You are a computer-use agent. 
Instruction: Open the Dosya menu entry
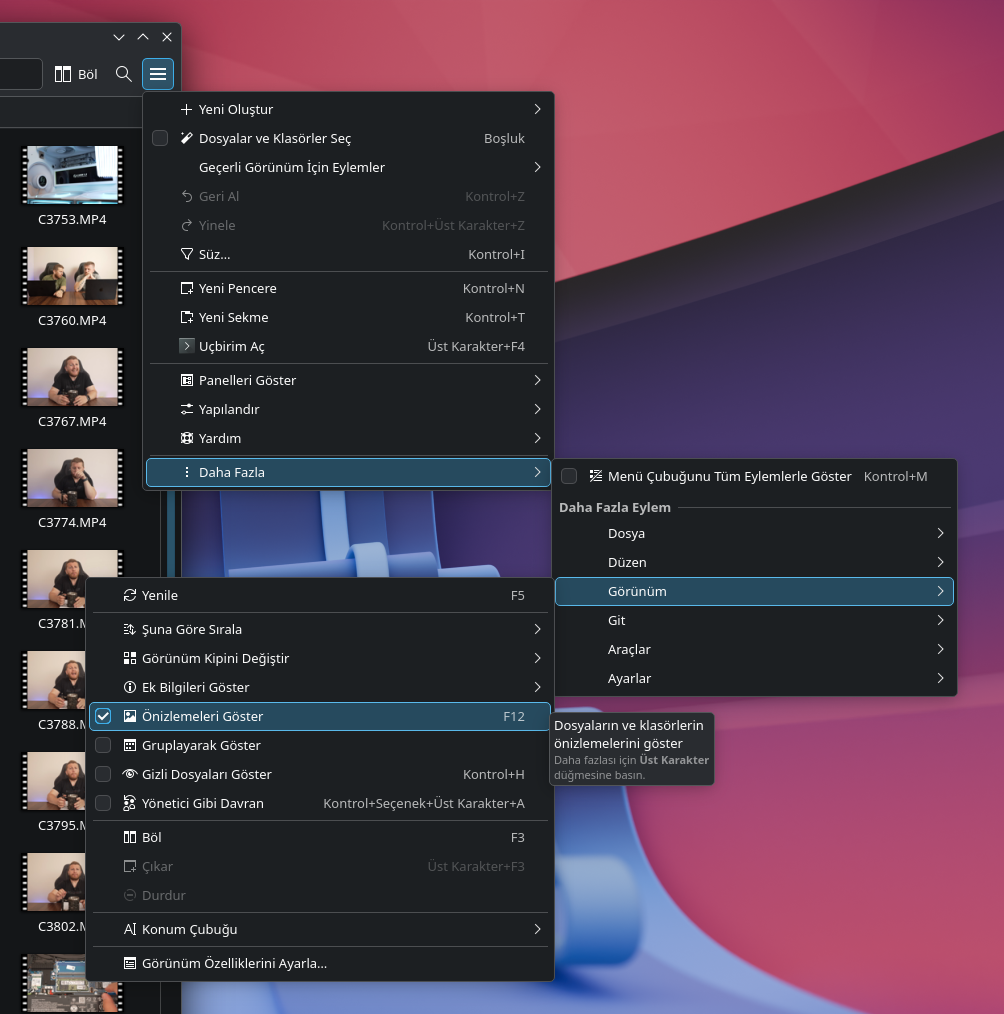[754, 533]
